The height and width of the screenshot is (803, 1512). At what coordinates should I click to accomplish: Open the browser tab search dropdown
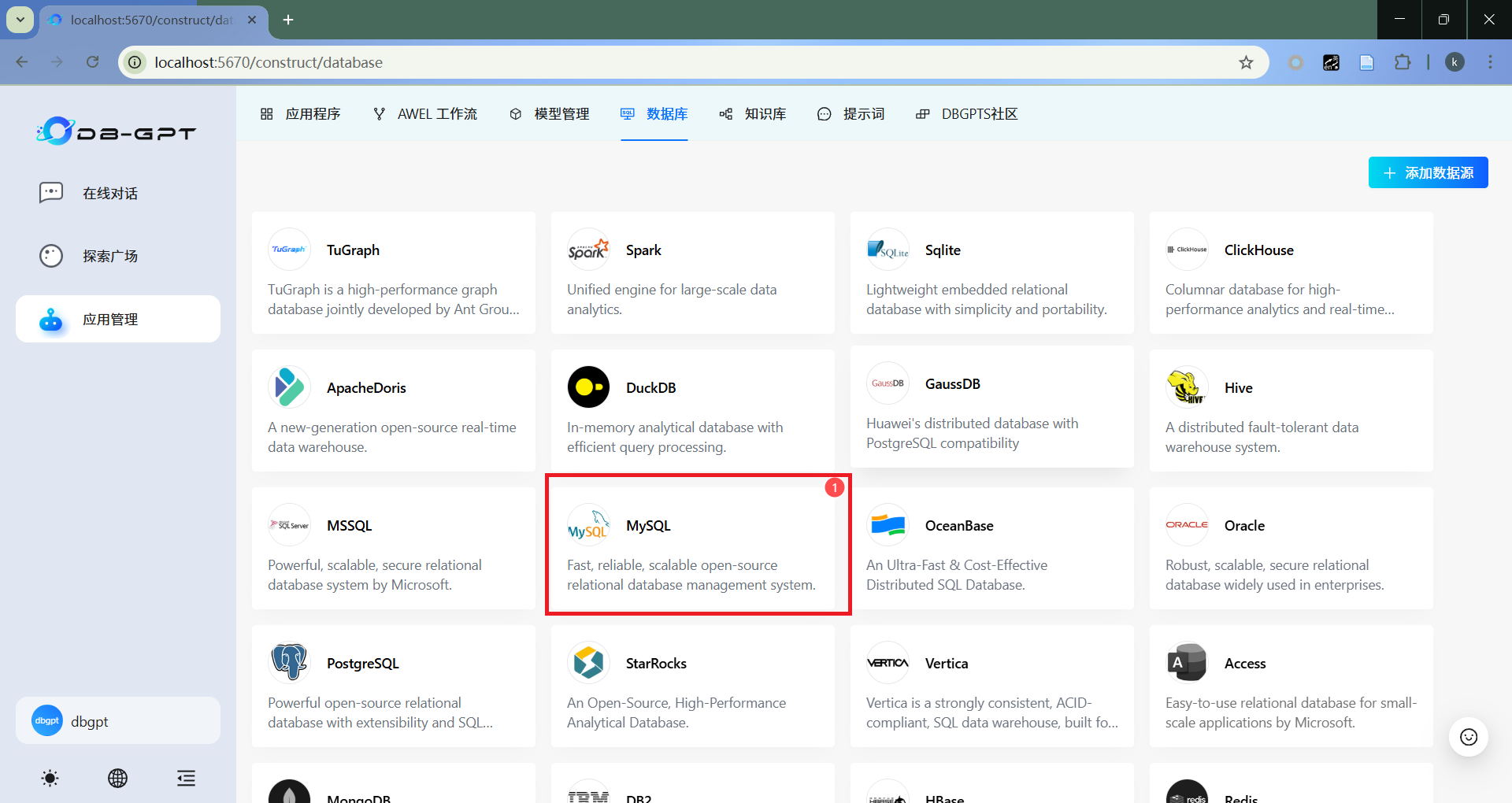(x=20, y=20)
